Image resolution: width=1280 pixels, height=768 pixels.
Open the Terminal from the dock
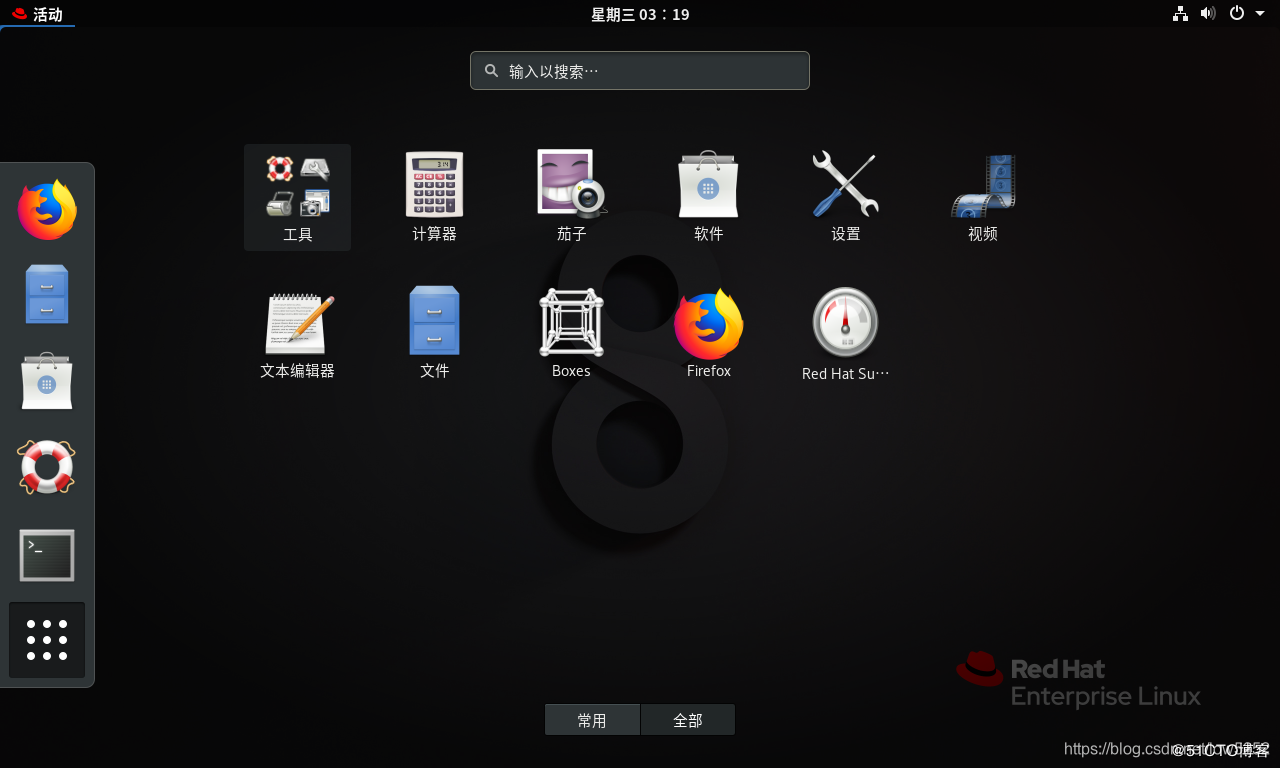46,554
